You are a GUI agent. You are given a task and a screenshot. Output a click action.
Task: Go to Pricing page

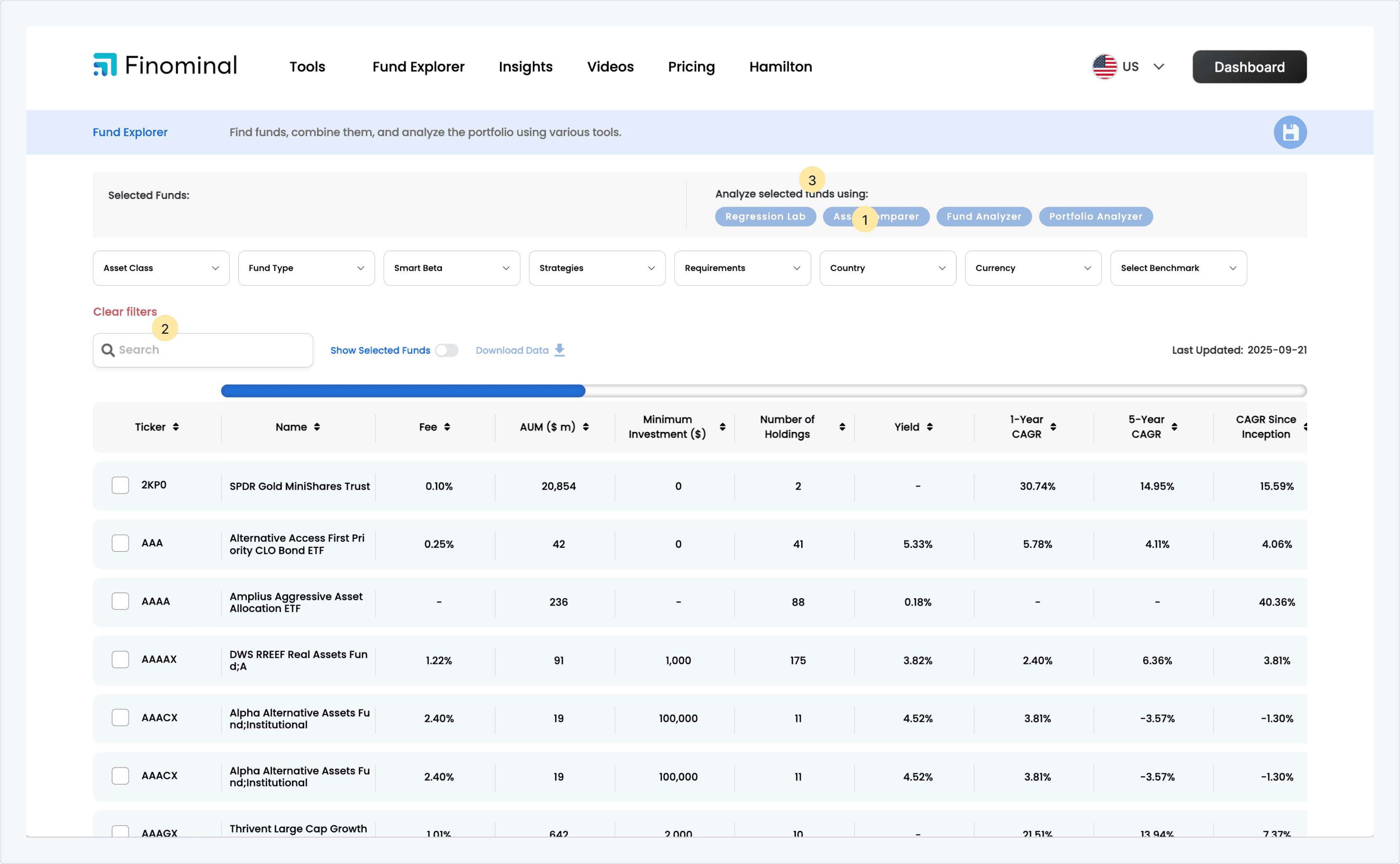[691, 67]
